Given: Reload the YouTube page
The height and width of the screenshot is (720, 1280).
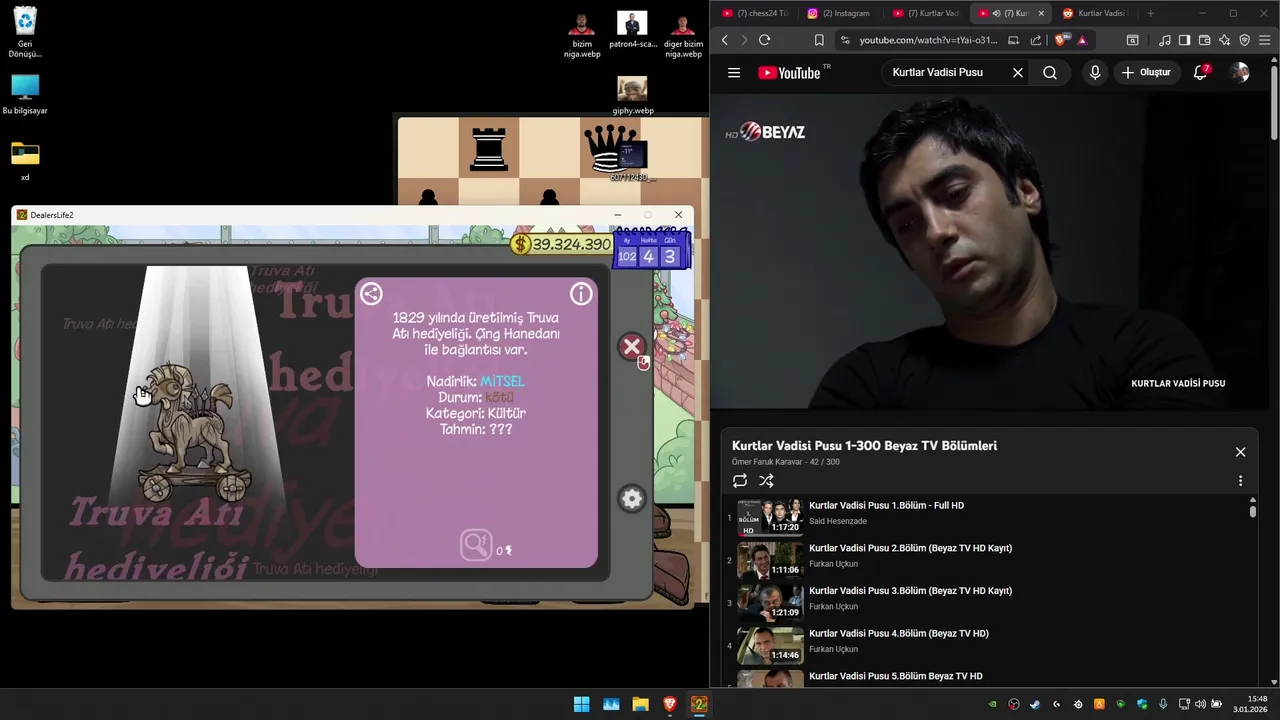Looking at the screenshot, I should (764, 40).
